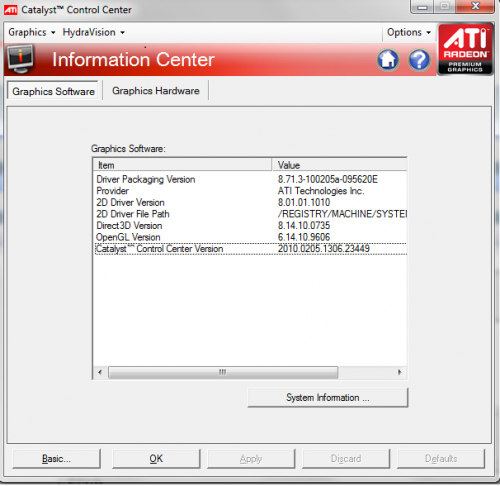The height and width of the screenshot is (486, 500).
Task: Click the ATI Radeon Premium Graphics logo
Action: (x=465, y=49)
